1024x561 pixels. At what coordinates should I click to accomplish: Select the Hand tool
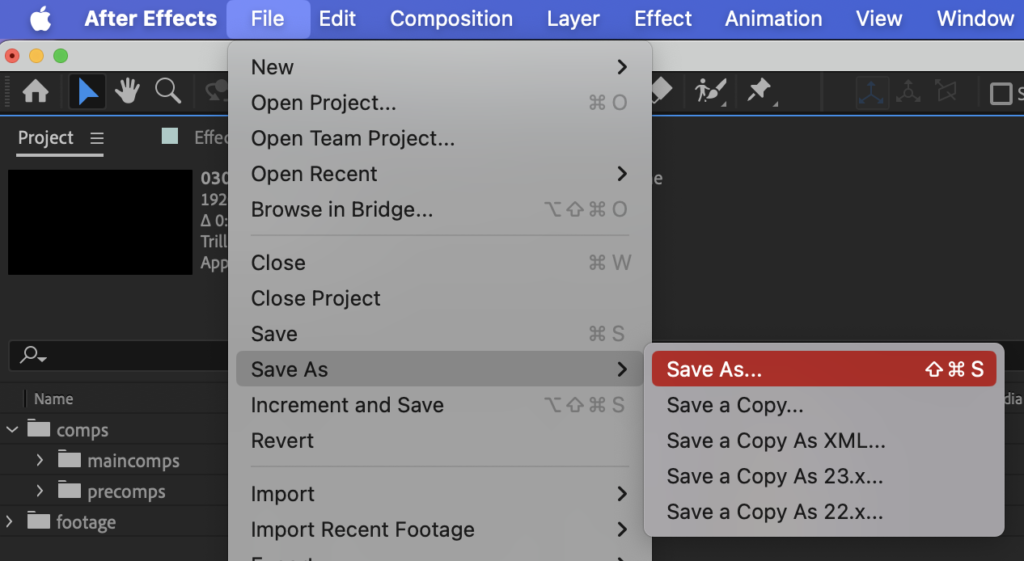click(127, 92)
